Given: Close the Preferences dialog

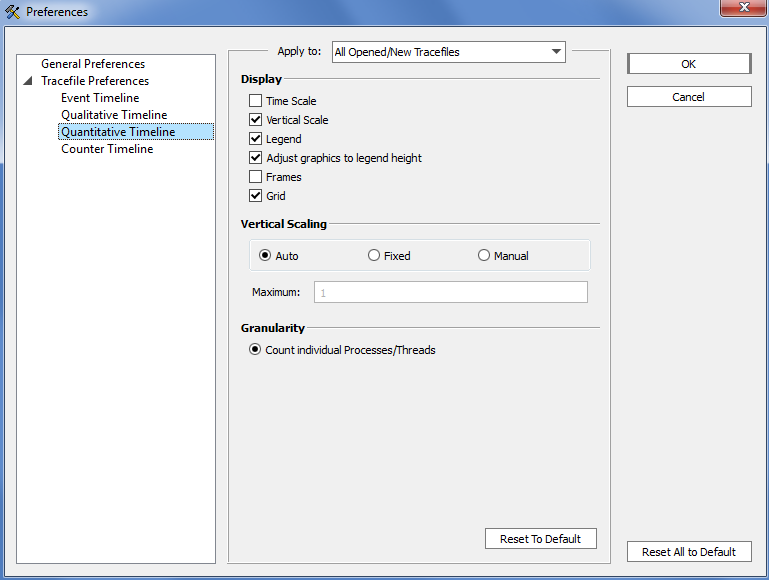Looking at the screenshot, I should (x=744, y=8).
